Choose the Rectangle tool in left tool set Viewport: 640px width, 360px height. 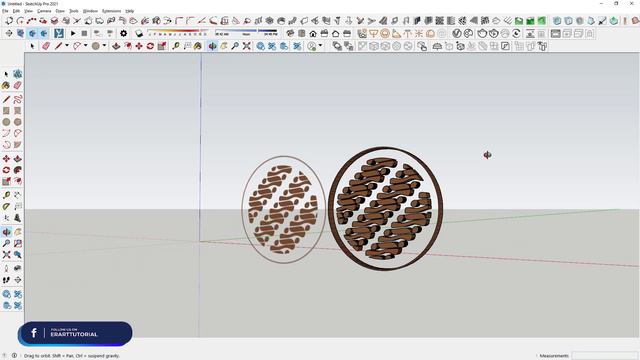pyautogui.click(x=6, y=111)
